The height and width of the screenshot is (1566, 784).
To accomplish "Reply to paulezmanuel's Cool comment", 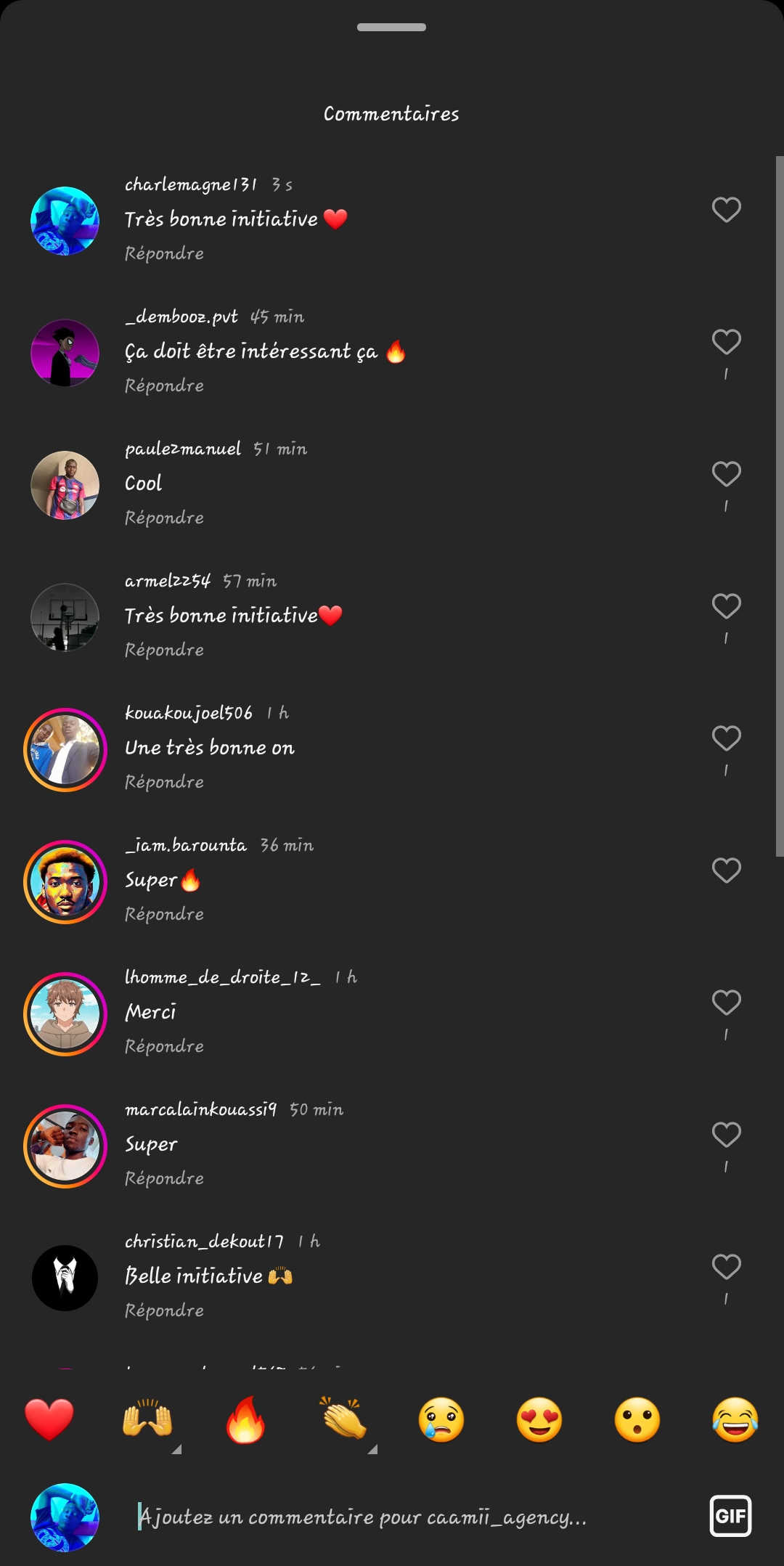I will click(164, 518).
